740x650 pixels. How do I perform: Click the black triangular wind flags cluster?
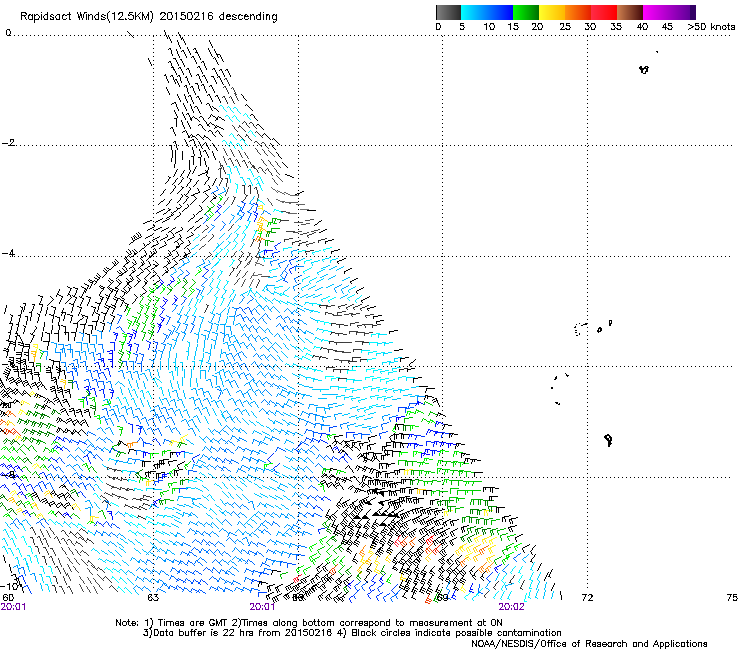[378, 510]
